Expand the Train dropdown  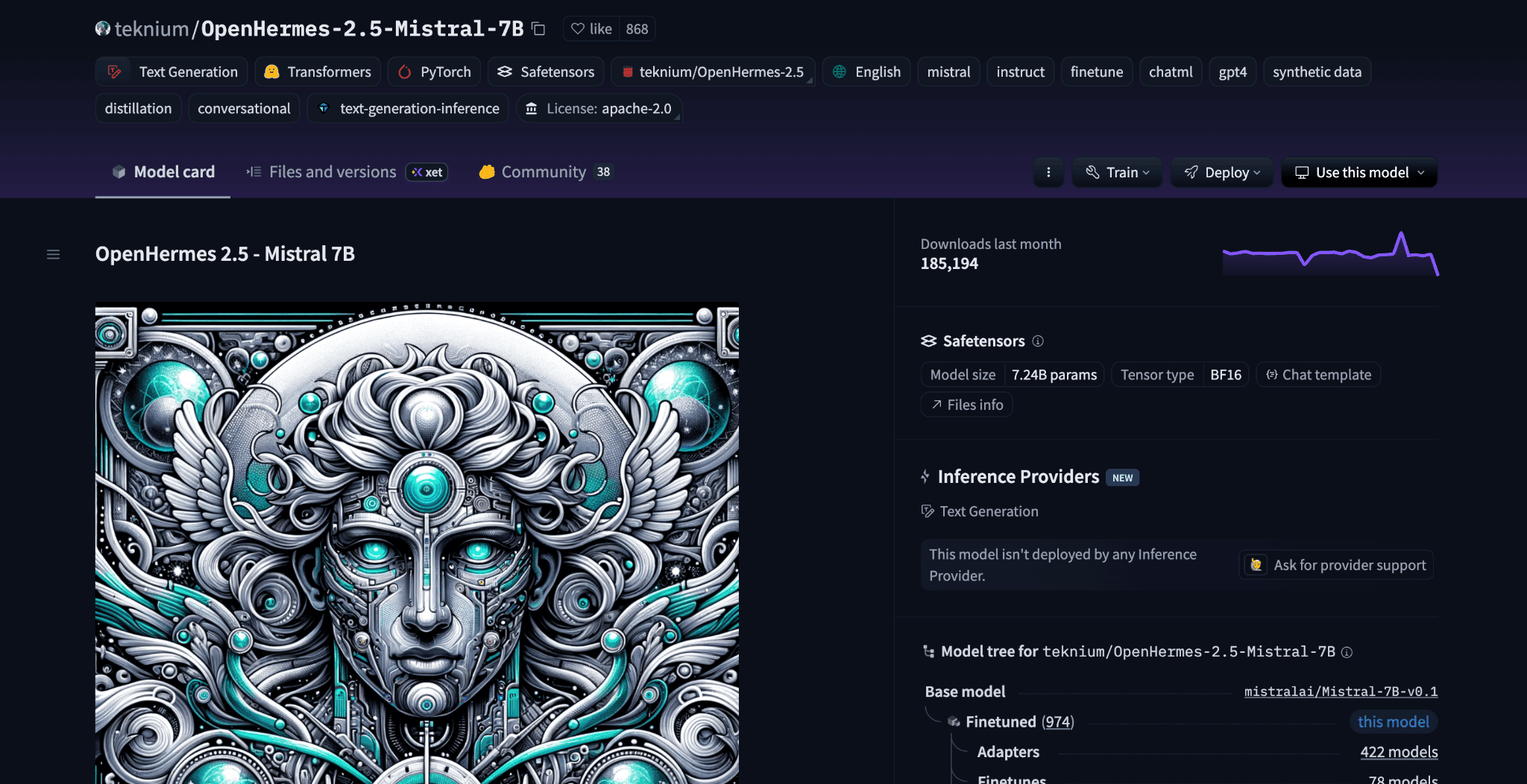click(1117, 172)
